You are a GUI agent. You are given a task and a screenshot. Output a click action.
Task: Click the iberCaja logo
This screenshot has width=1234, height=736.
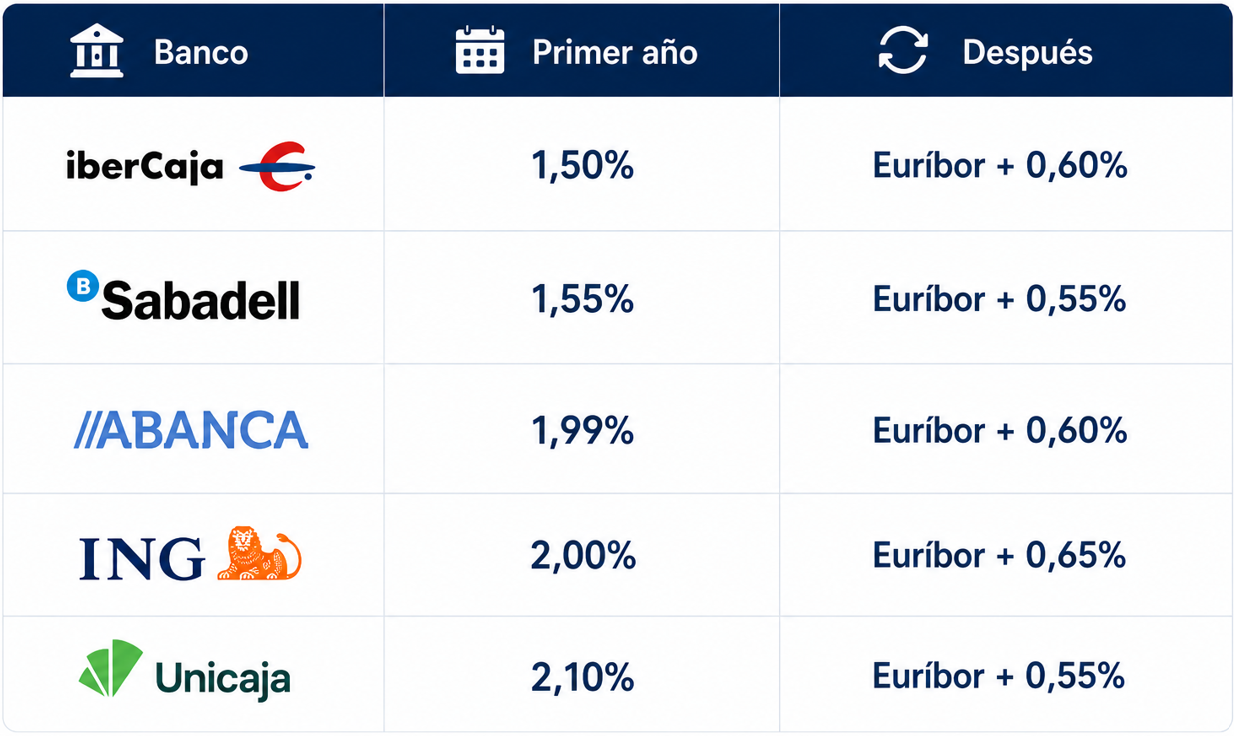(x=190, y=166)
